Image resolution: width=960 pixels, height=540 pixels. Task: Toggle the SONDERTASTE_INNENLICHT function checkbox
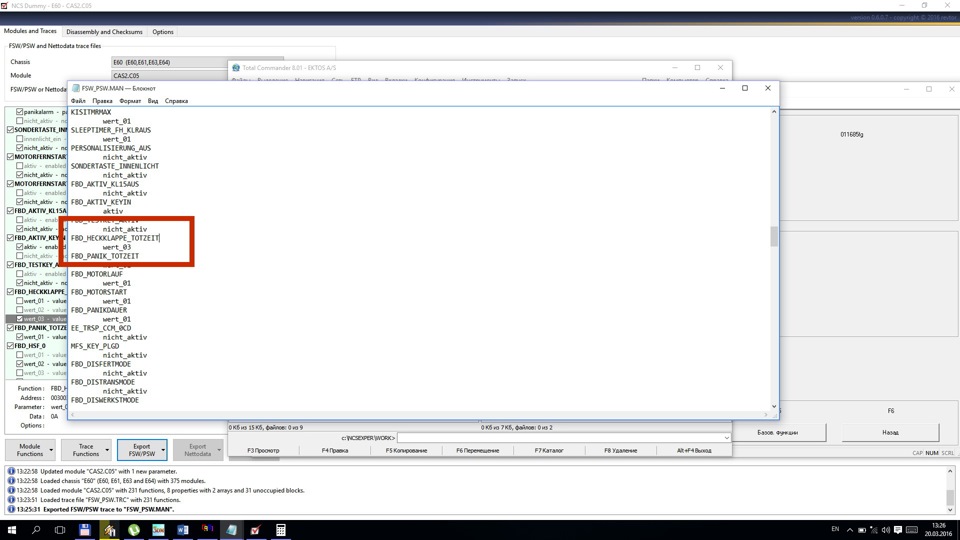pos(10,130)
